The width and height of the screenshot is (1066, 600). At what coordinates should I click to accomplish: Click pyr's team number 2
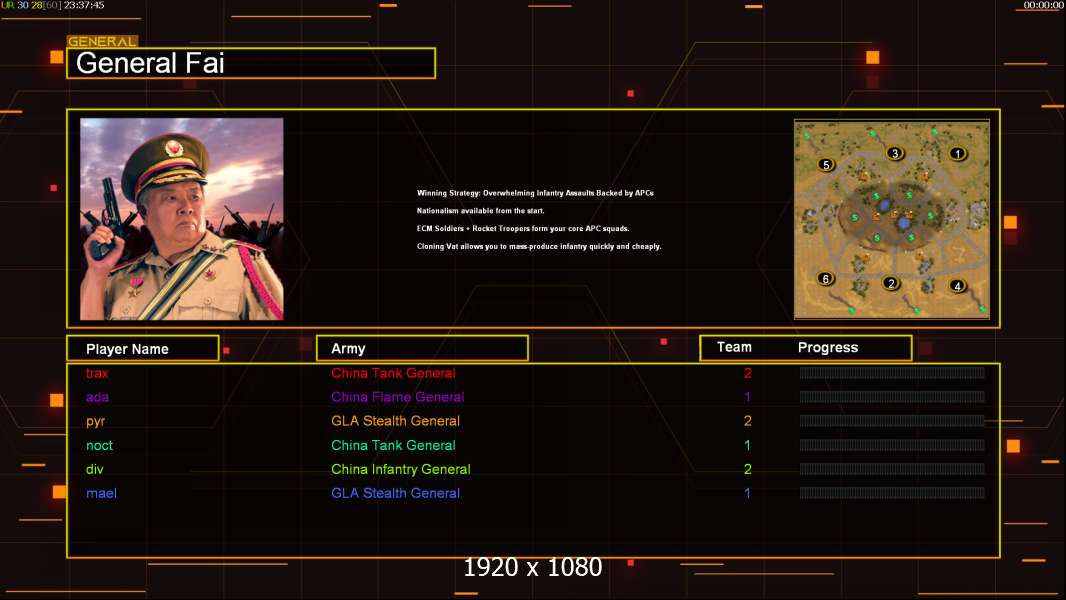click(747, 421)
